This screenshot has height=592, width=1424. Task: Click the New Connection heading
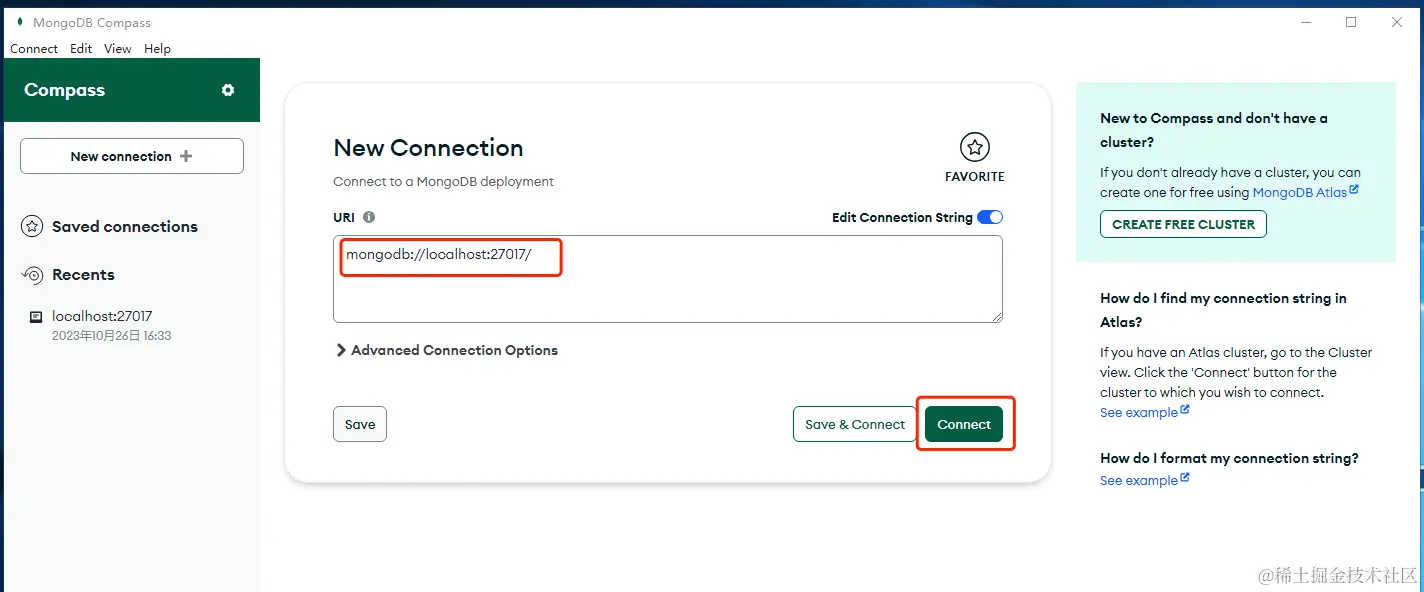pos(428,147)
